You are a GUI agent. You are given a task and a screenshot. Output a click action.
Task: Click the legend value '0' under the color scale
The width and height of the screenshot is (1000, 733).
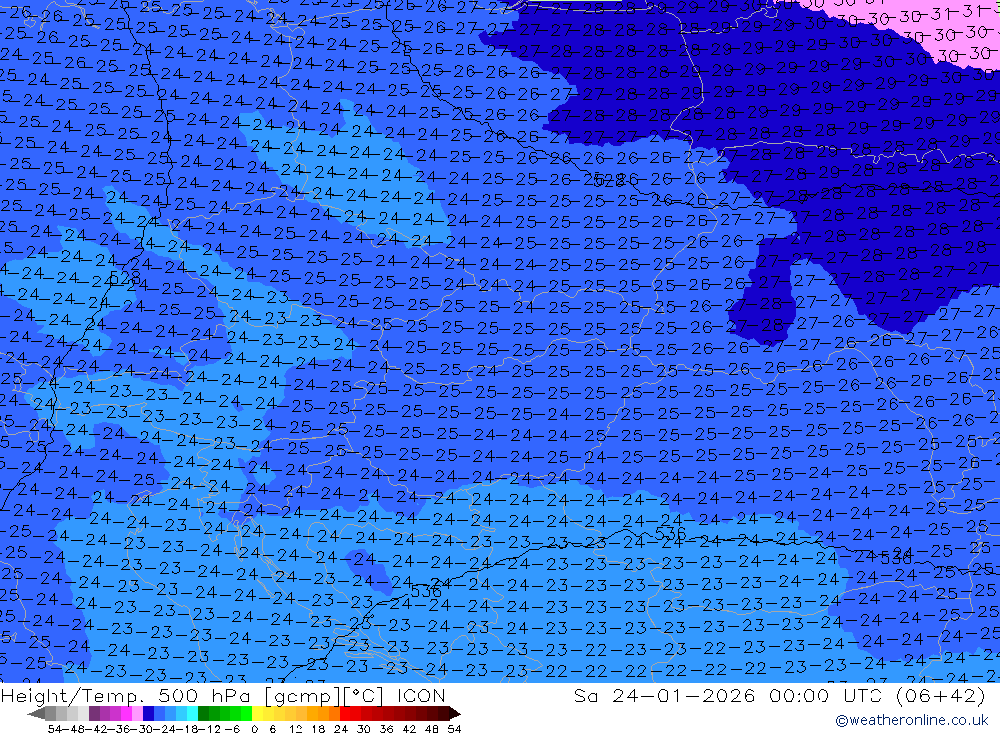(x=254, y=729)
